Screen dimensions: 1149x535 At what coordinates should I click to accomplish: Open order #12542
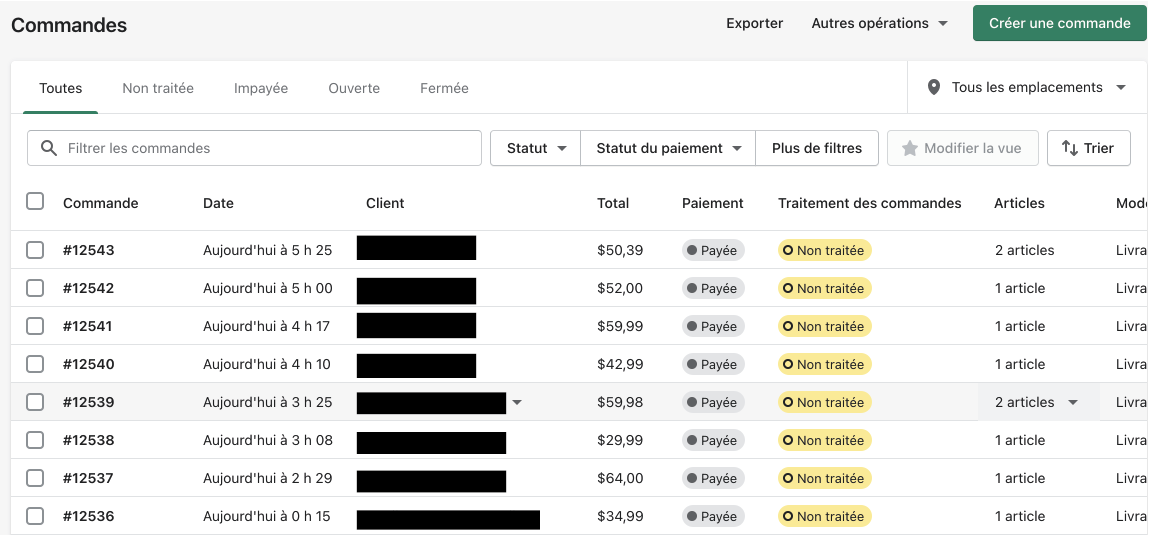[89, 289]
